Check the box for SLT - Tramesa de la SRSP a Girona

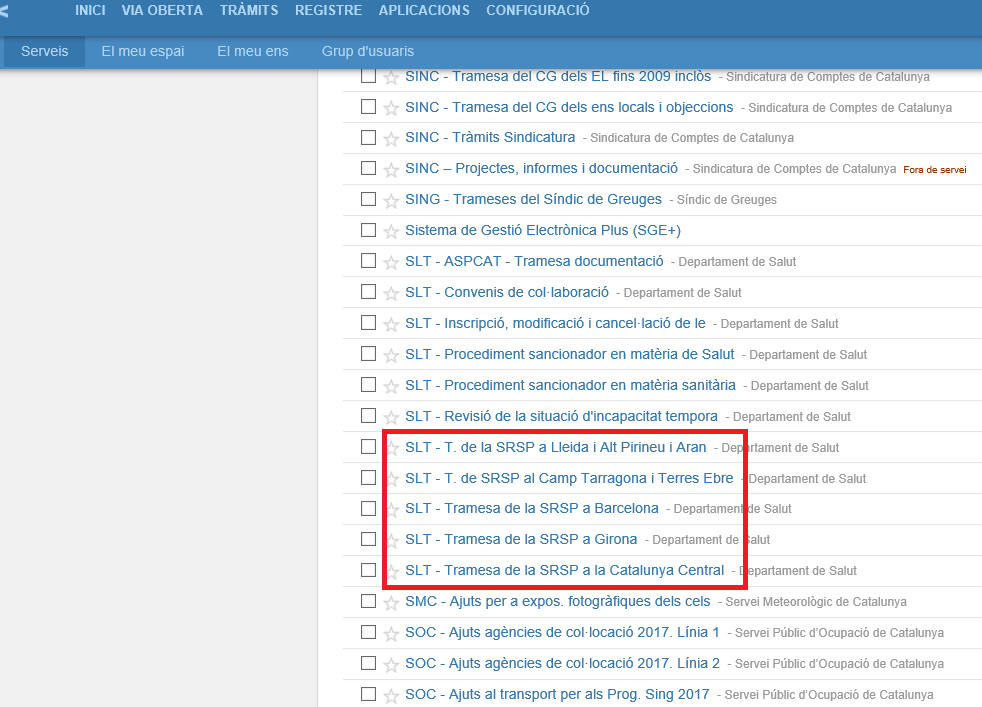(368, 539)
